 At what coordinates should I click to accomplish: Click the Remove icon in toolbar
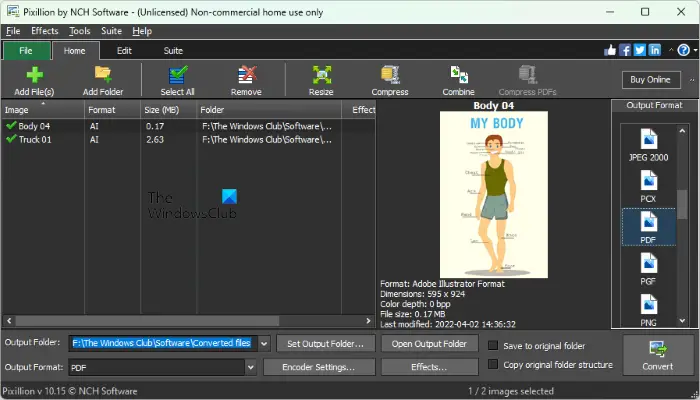[246, 75]
